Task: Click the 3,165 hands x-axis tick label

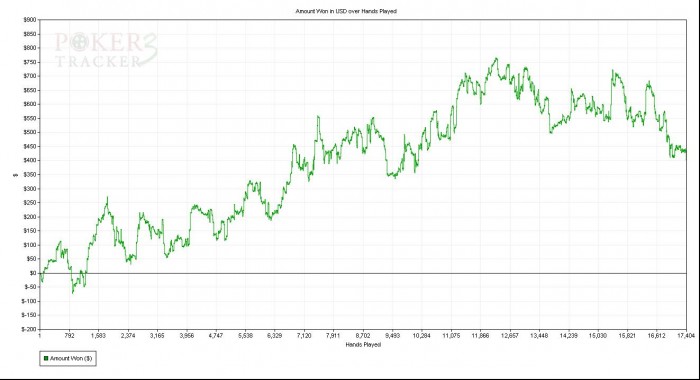Action: click(x=157, y=336)
